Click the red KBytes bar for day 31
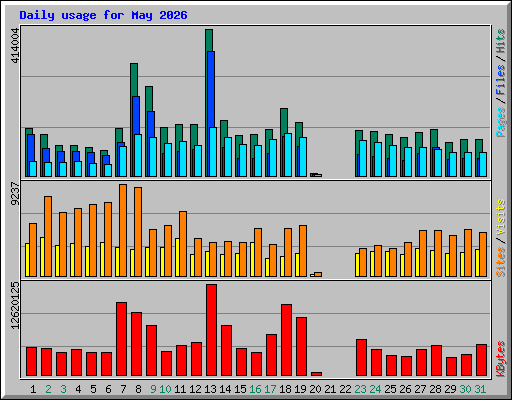 481,360
